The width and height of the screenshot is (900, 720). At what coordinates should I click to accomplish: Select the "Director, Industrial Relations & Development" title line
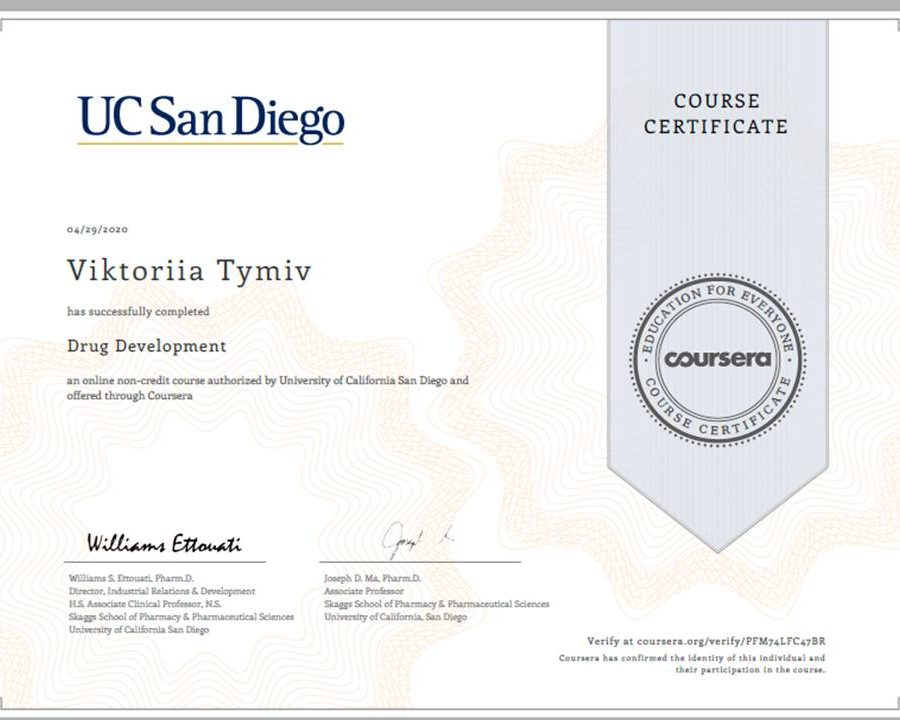[162, 592]
